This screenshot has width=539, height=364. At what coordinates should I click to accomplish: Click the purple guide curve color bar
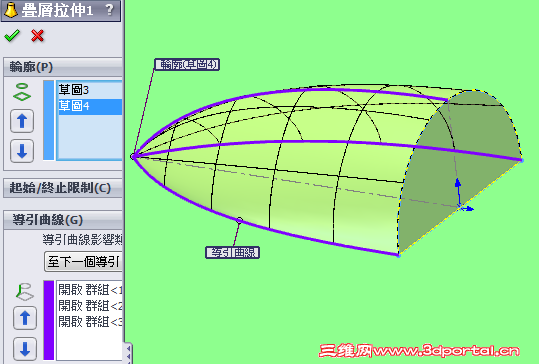(x=49, y=320)
